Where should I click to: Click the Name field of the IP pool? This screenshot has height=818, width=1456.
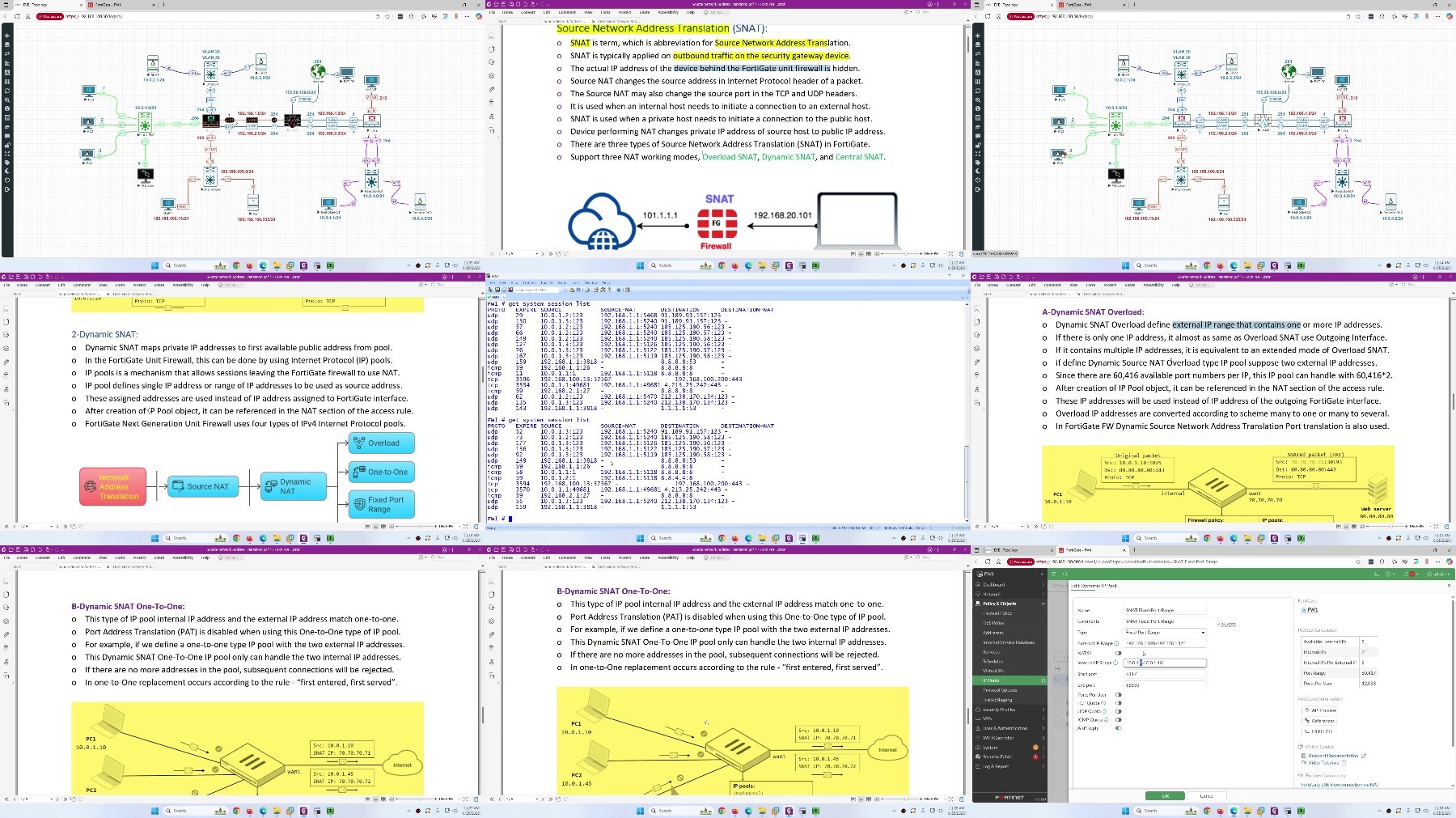click(x=1165, y=610)
